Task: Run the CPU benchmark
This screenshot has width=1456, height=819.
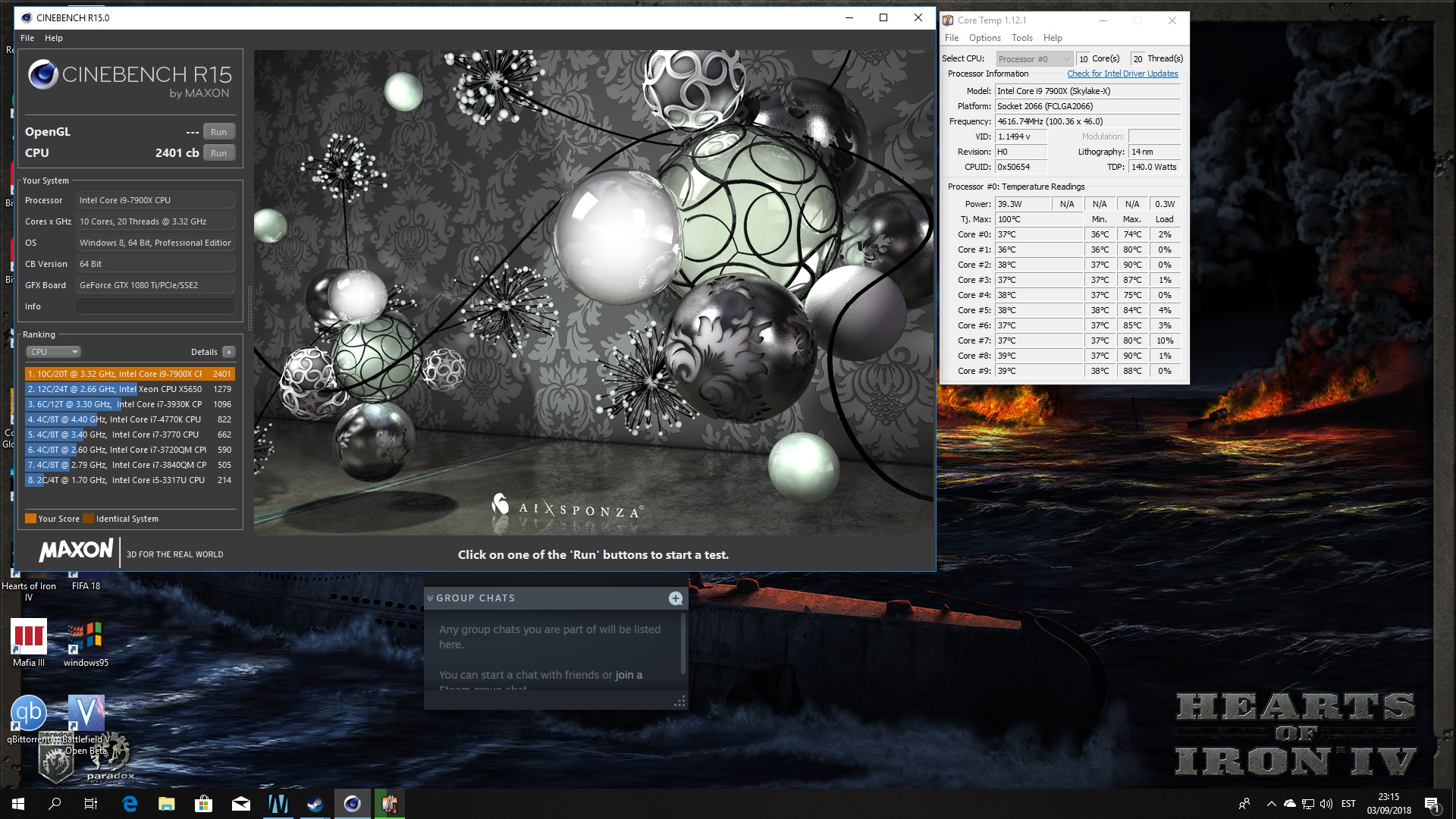Action: click(219, 153)
